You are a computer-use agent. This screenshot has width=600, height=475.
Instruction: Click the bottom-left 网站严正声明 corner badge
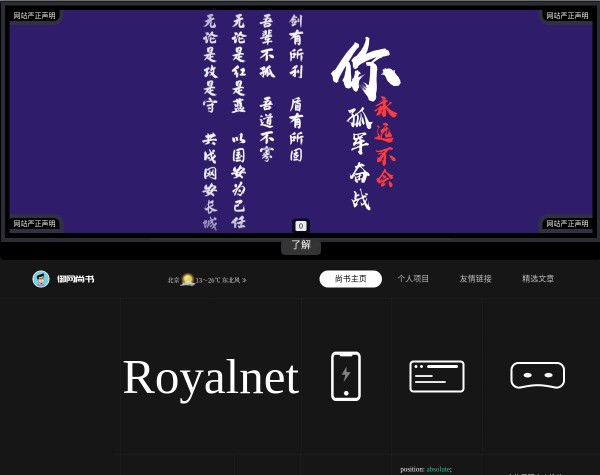click(35, 223)
